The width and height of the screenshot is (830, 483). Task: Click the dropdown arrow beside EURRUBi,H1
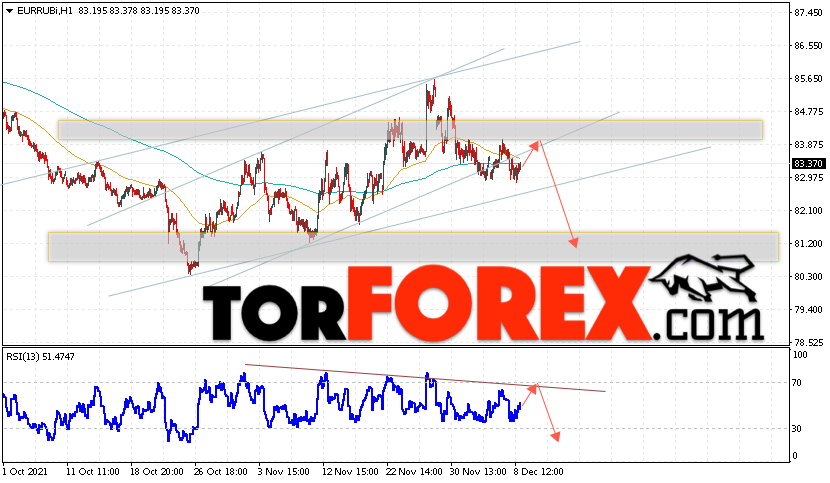[9, 11]
